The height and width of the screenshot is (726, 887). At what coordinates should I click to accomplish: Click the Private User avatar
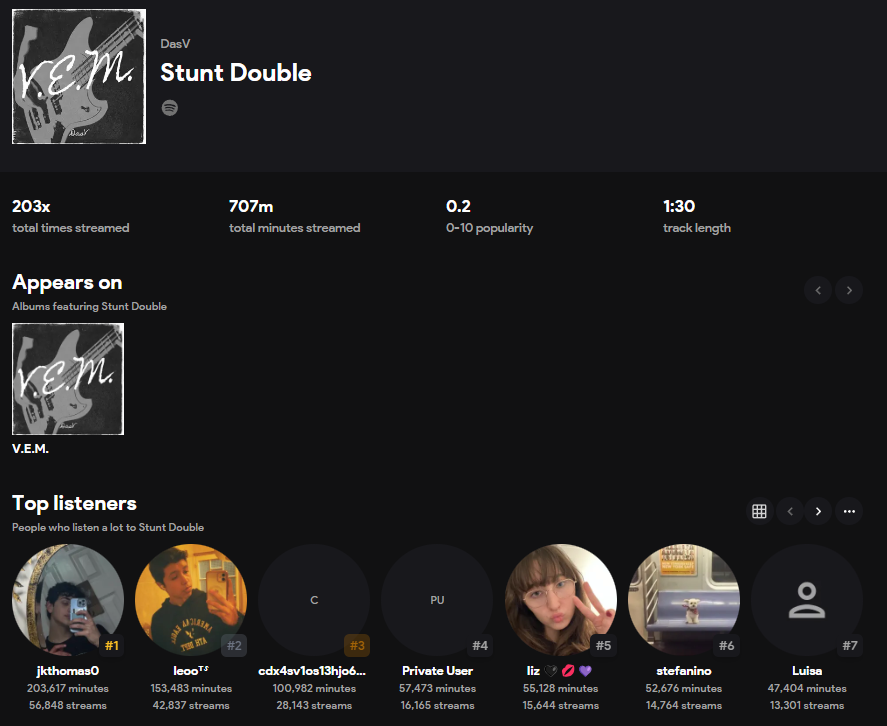tap(437, 600)
